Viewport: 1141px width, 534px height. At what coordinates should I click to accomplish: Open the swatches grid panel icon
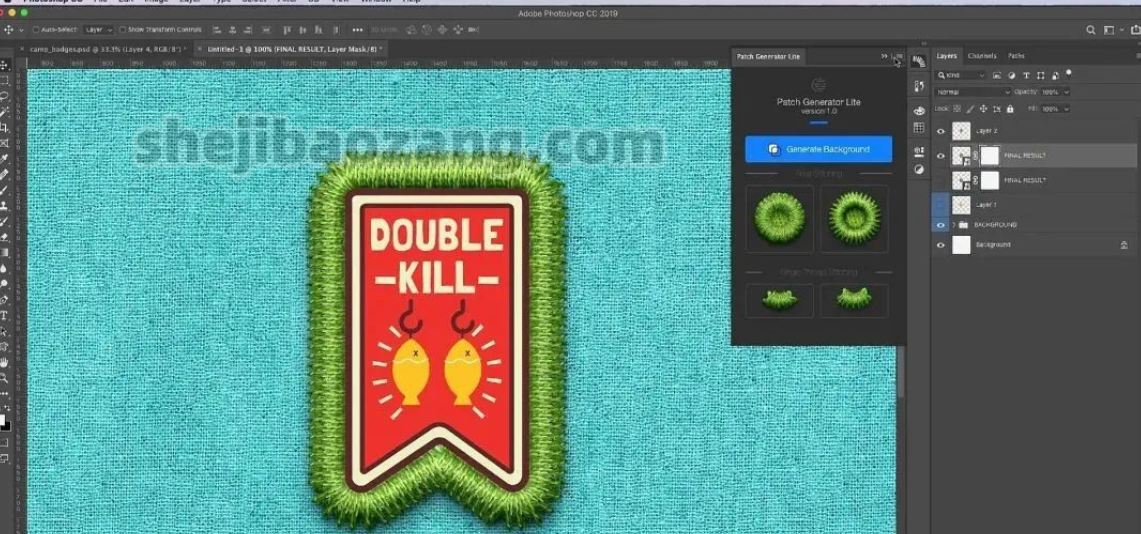(x=919, y=127)
